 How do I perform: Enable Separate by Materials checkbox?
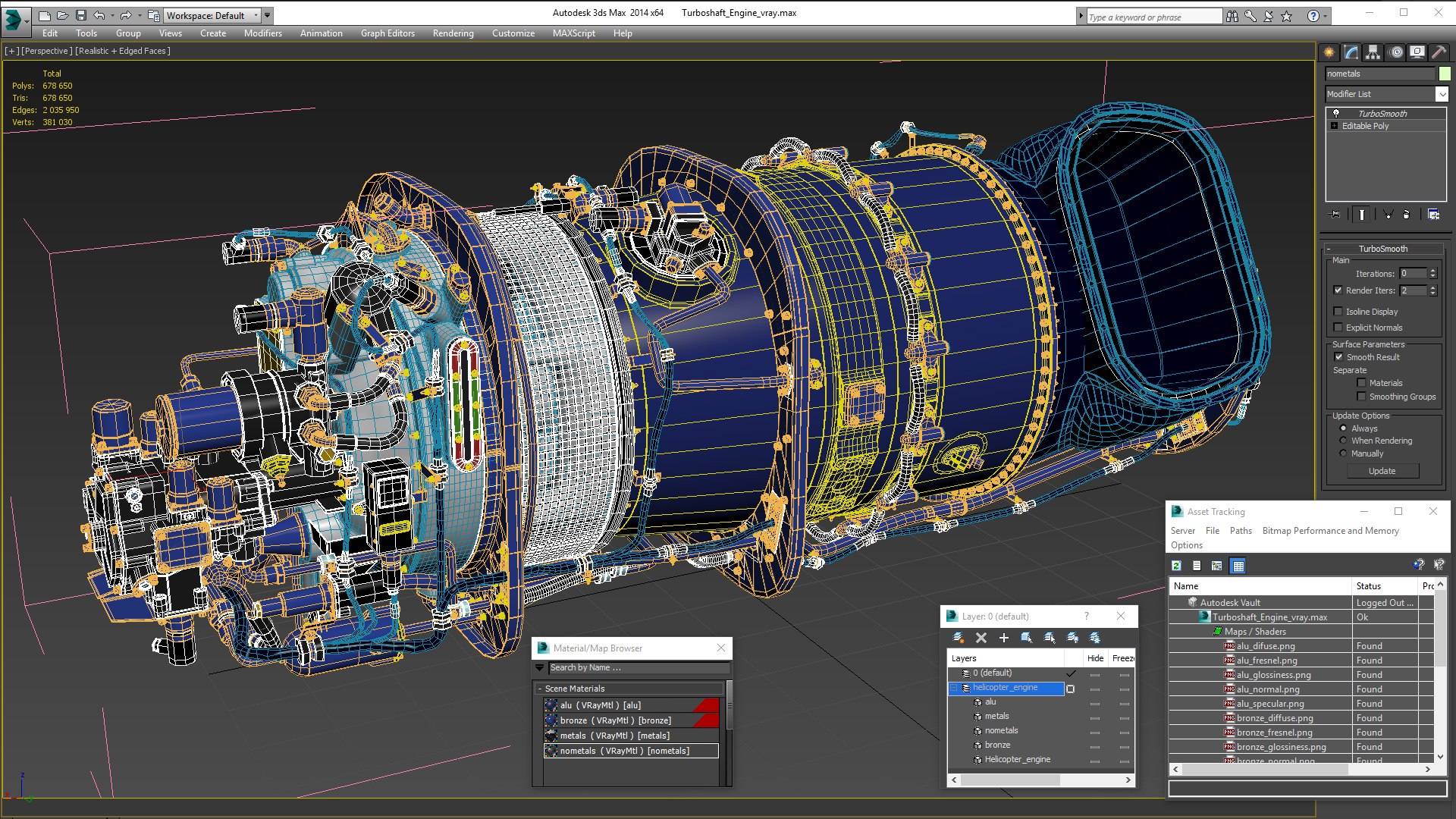tap(1362, 383)
